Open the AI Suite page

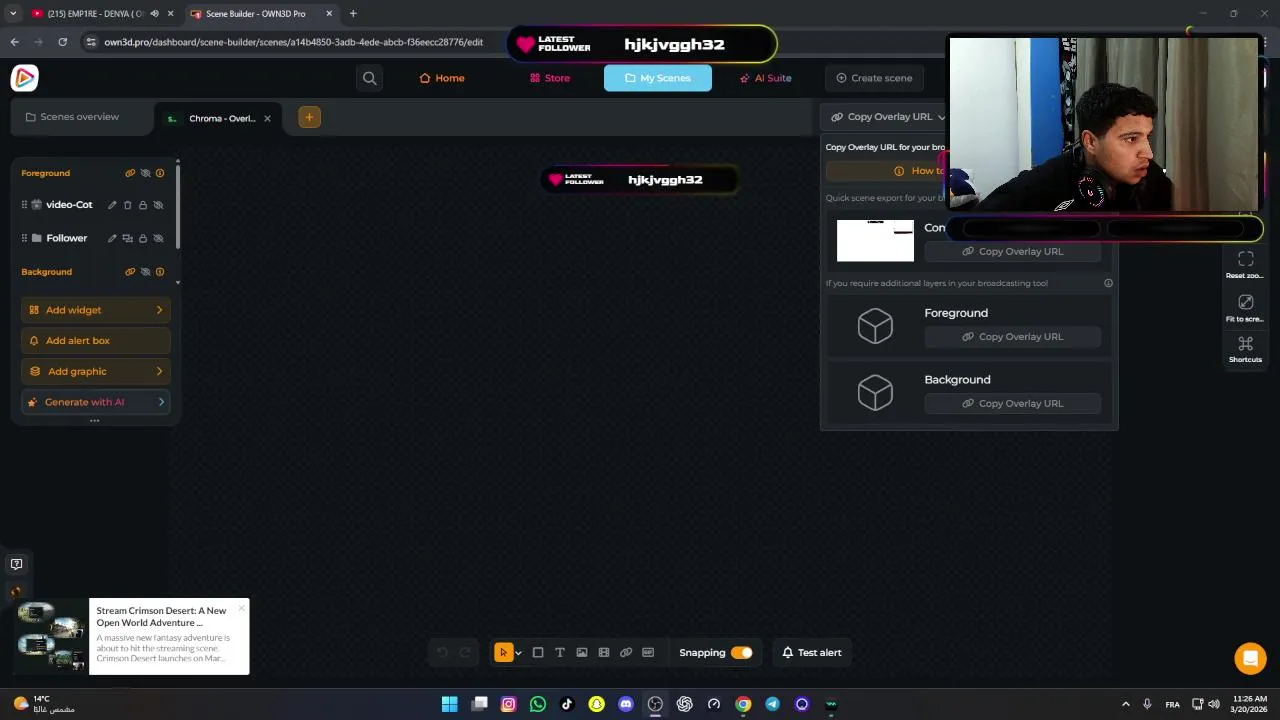pos(766,78)
